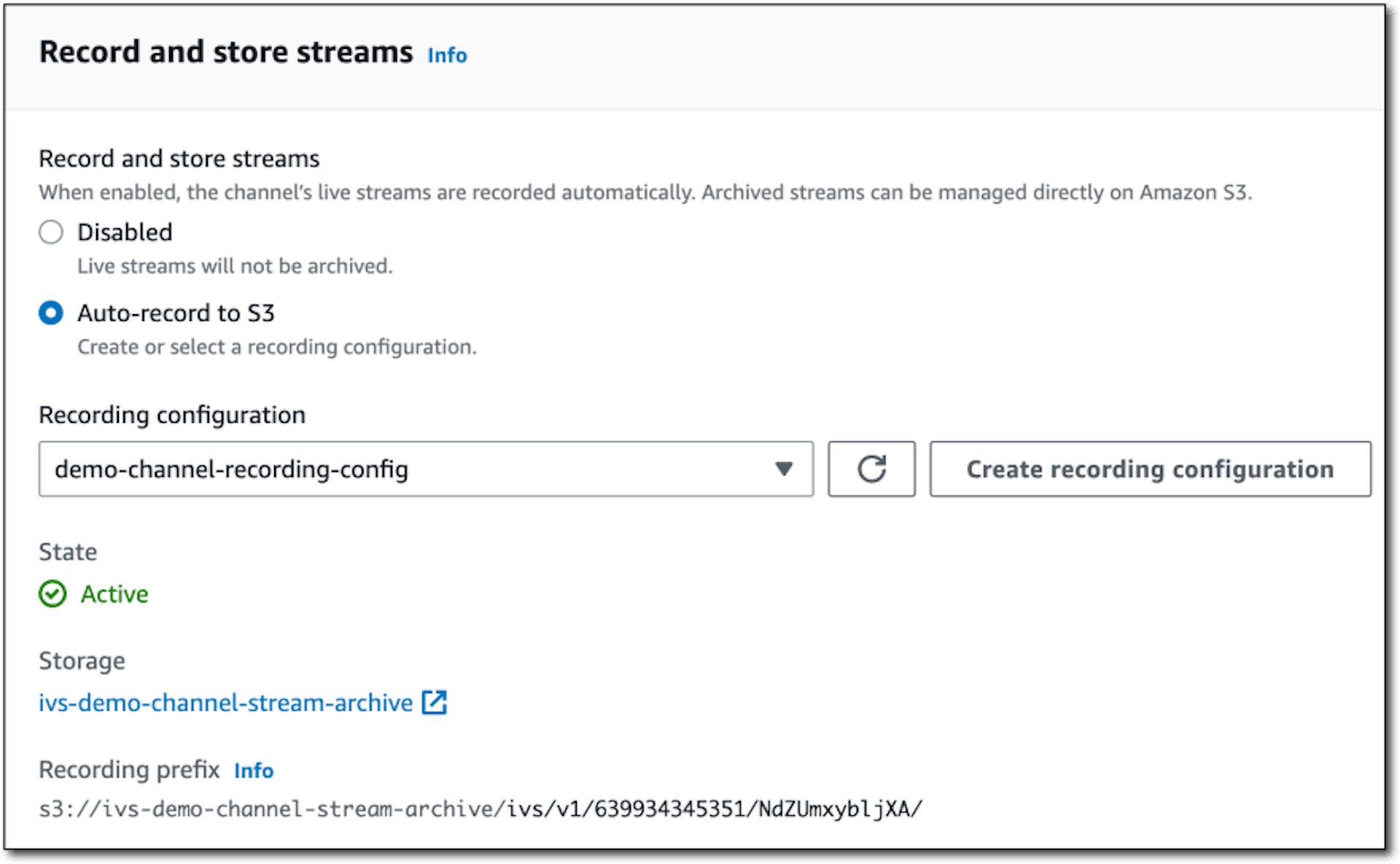
Task: Click the Storage label
Action: (82, 661)
